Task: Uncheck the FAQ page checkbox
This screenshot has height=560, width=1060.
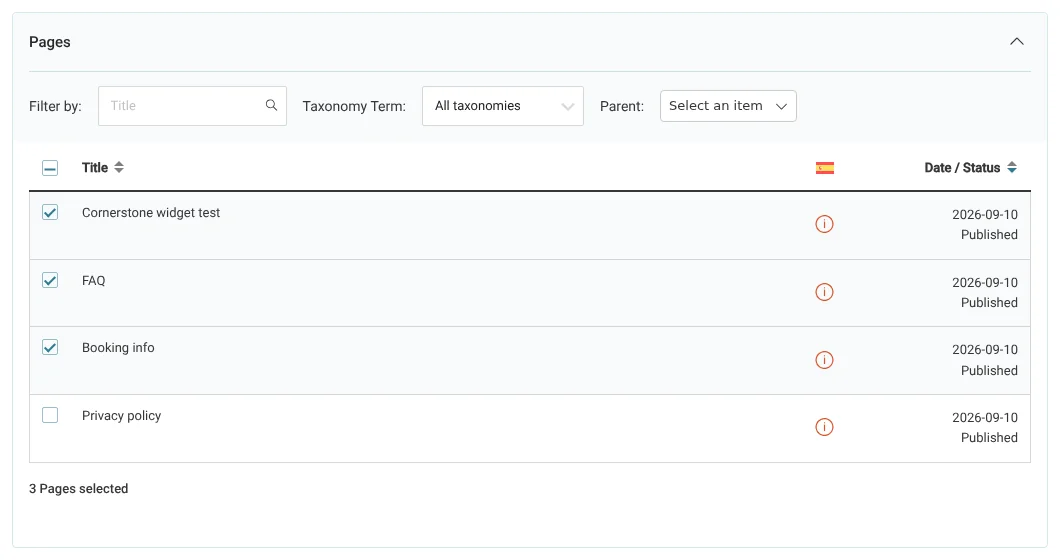Action: point(50,280)
